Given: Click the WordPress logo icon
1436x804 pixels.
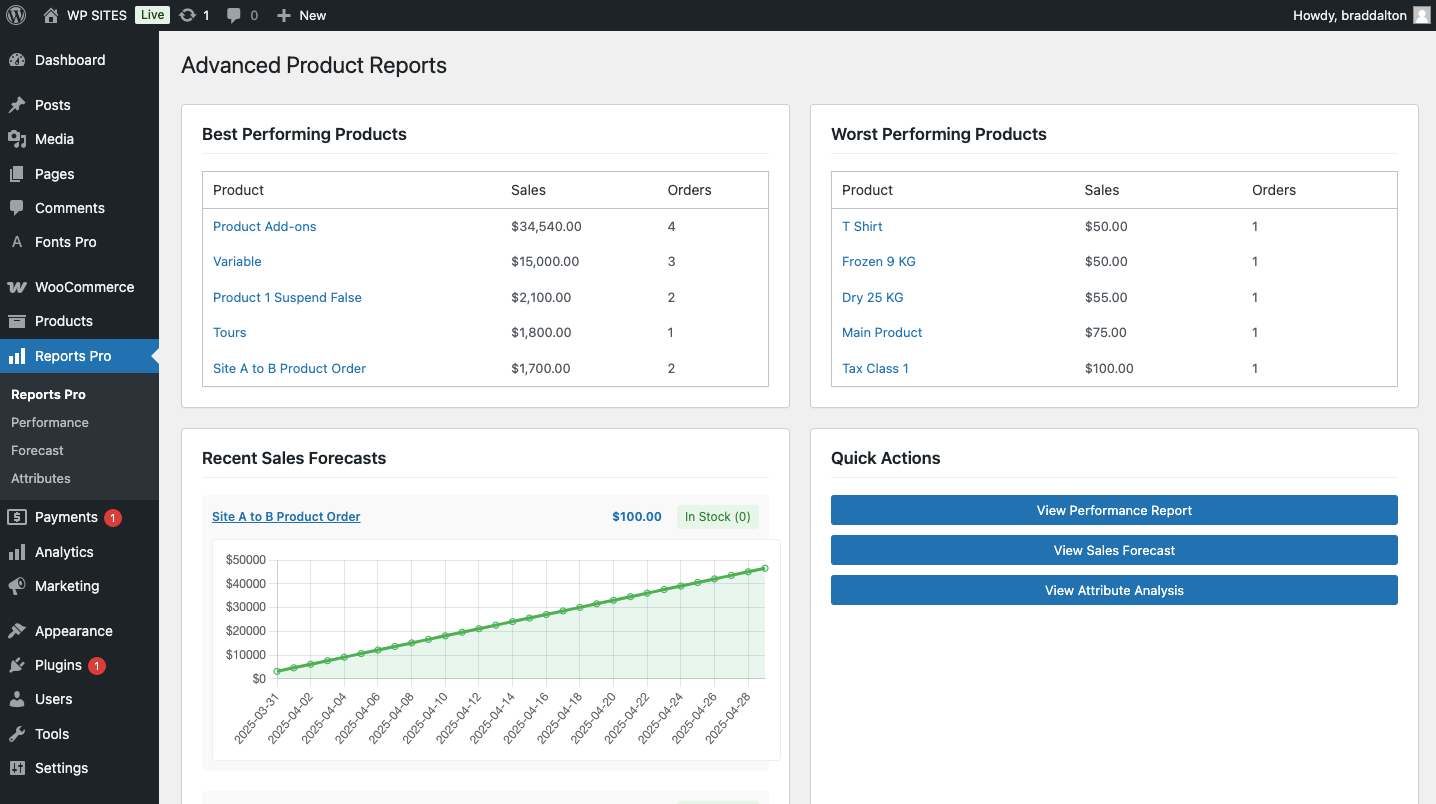Looking at the screenshot, I should [16, 15].
